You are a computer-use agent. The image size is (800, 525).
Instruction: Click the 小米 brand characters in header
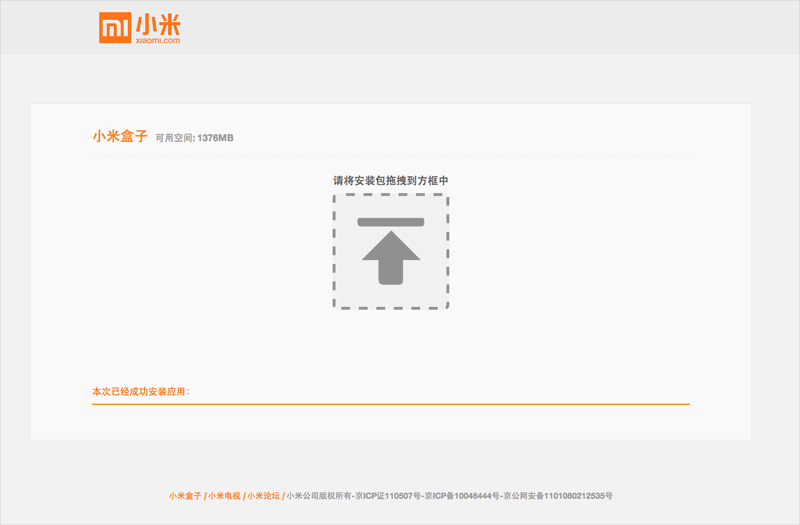(158, 24)
